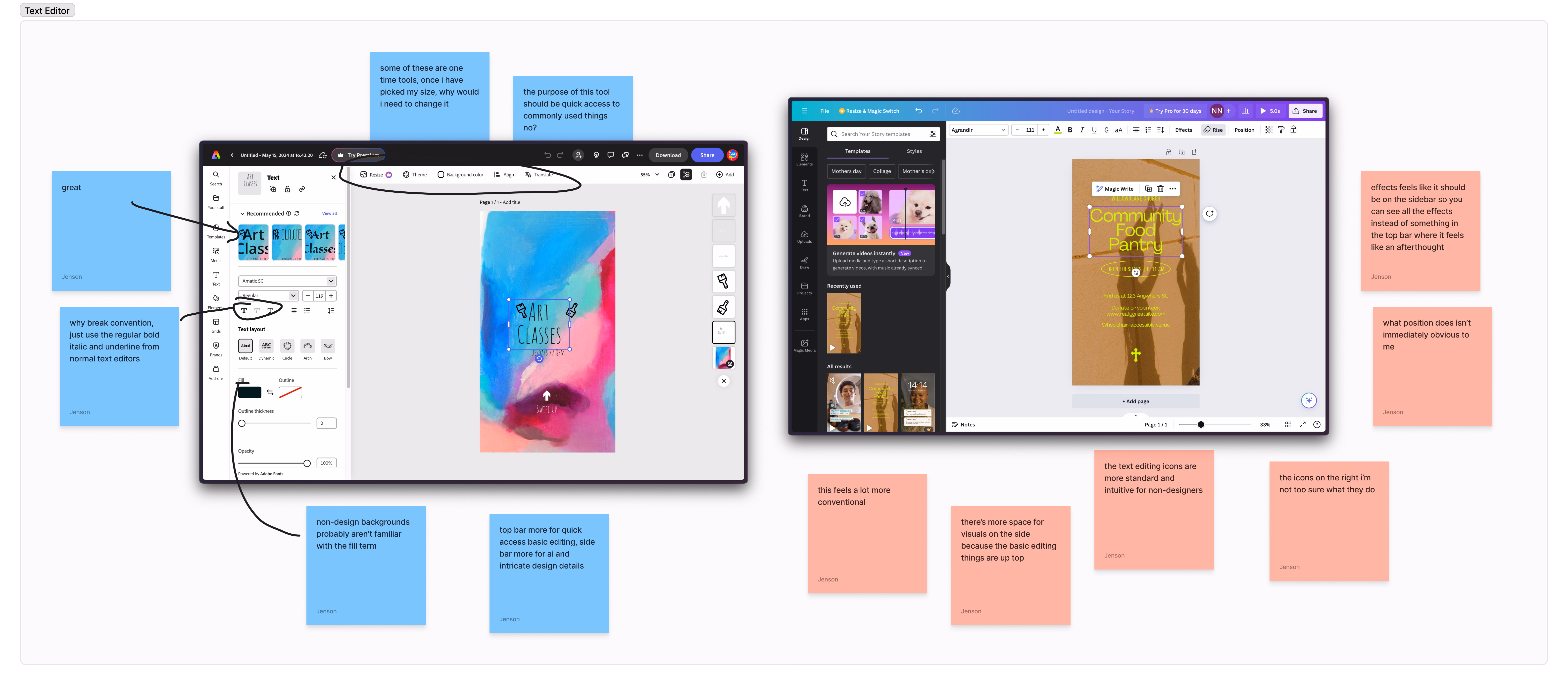Open the Amatic SC font dropdown
1568x685 pixels.
[287, 281]
